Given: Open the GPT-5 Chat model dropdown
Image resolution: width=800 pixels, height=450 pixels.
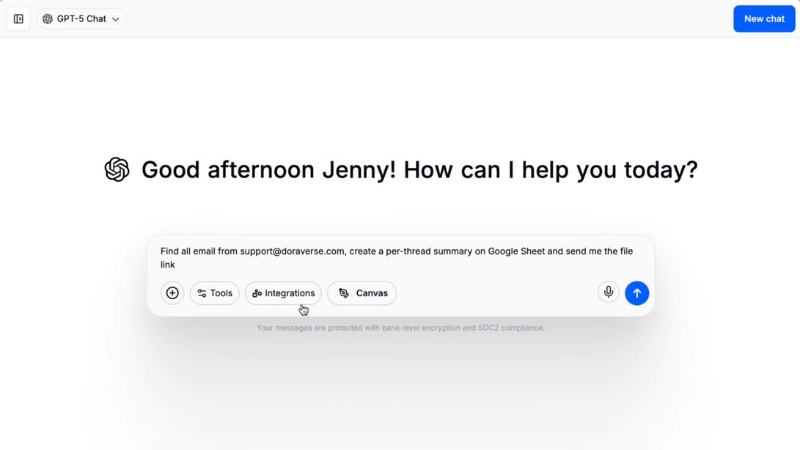Looking at the screenshot, I should pos(82,19).
